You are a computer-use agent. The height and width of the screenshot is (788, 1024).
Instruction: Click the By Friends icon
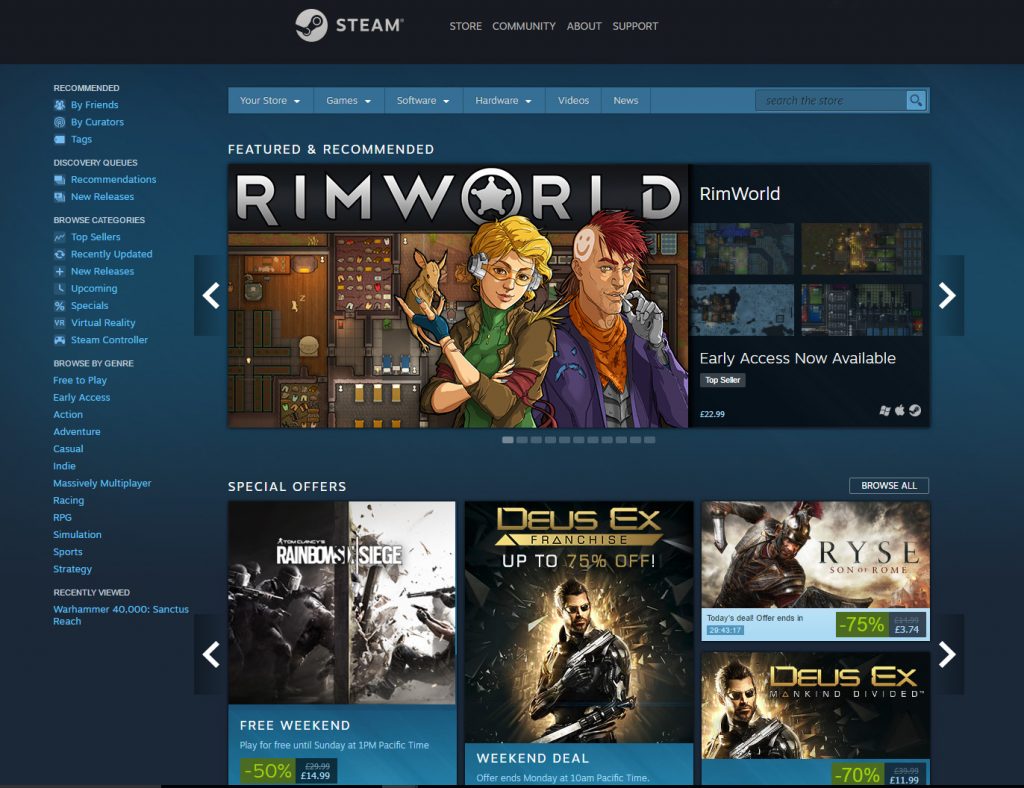click(x=59, y=104)
